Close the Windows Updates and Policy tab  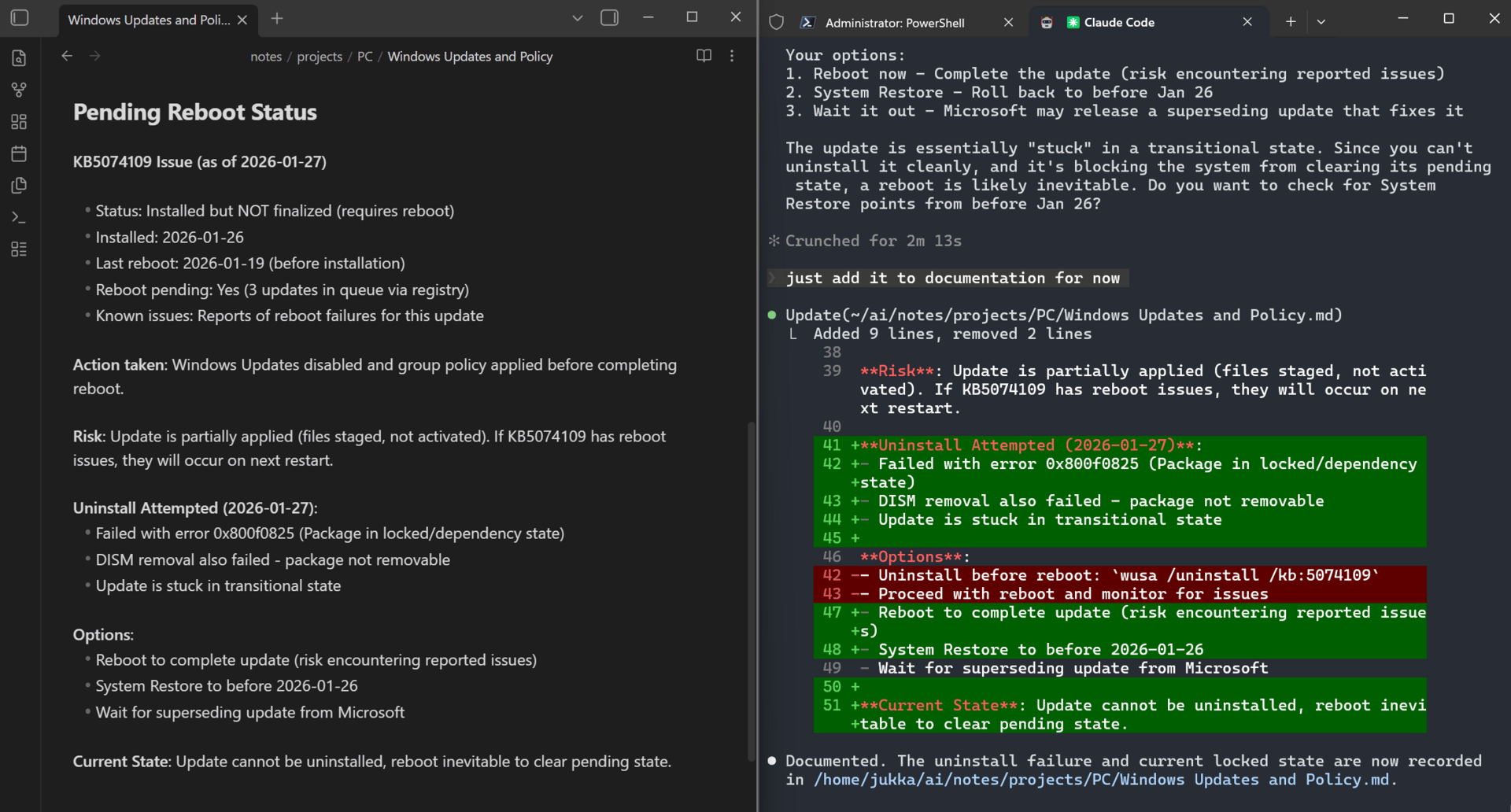point(242,20)
